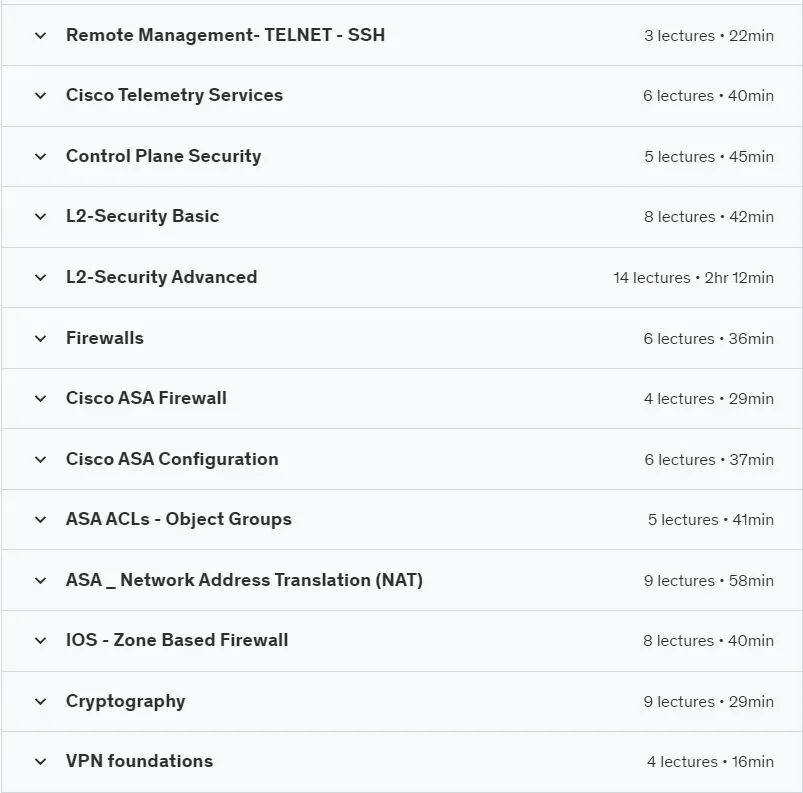The width and height of the screenshot is (803, 793).
Task: Open the Cisco ASA Configuration chevron
Action: pos(40,460)
